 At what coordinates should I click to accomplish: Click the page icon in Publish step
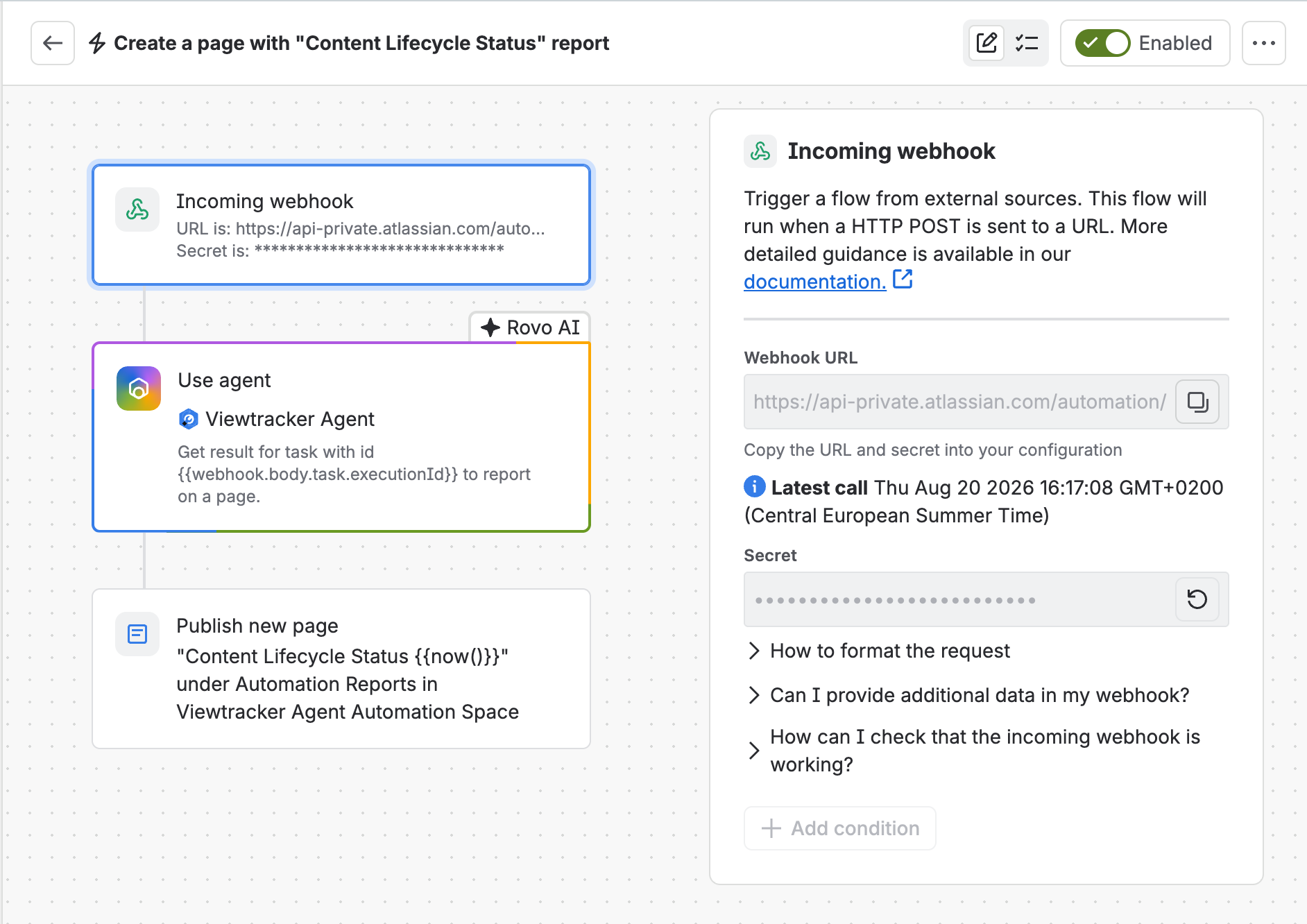pos(137,634)
